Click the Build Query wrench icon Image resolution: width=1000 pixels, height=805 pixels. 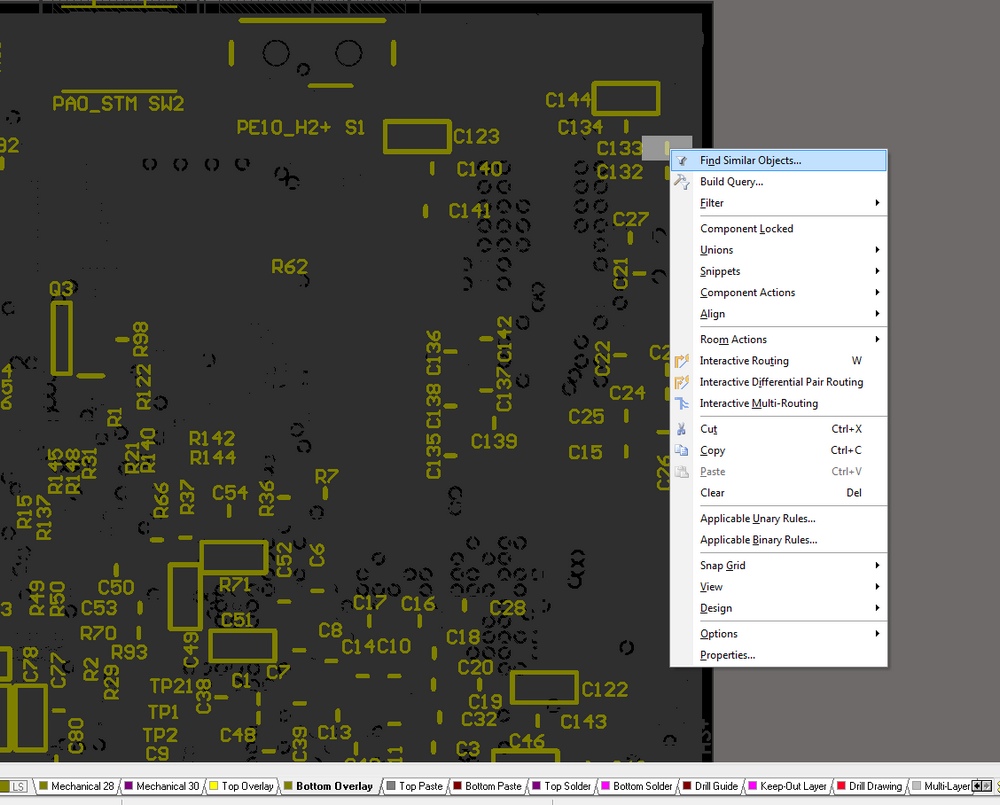point(681,182)
